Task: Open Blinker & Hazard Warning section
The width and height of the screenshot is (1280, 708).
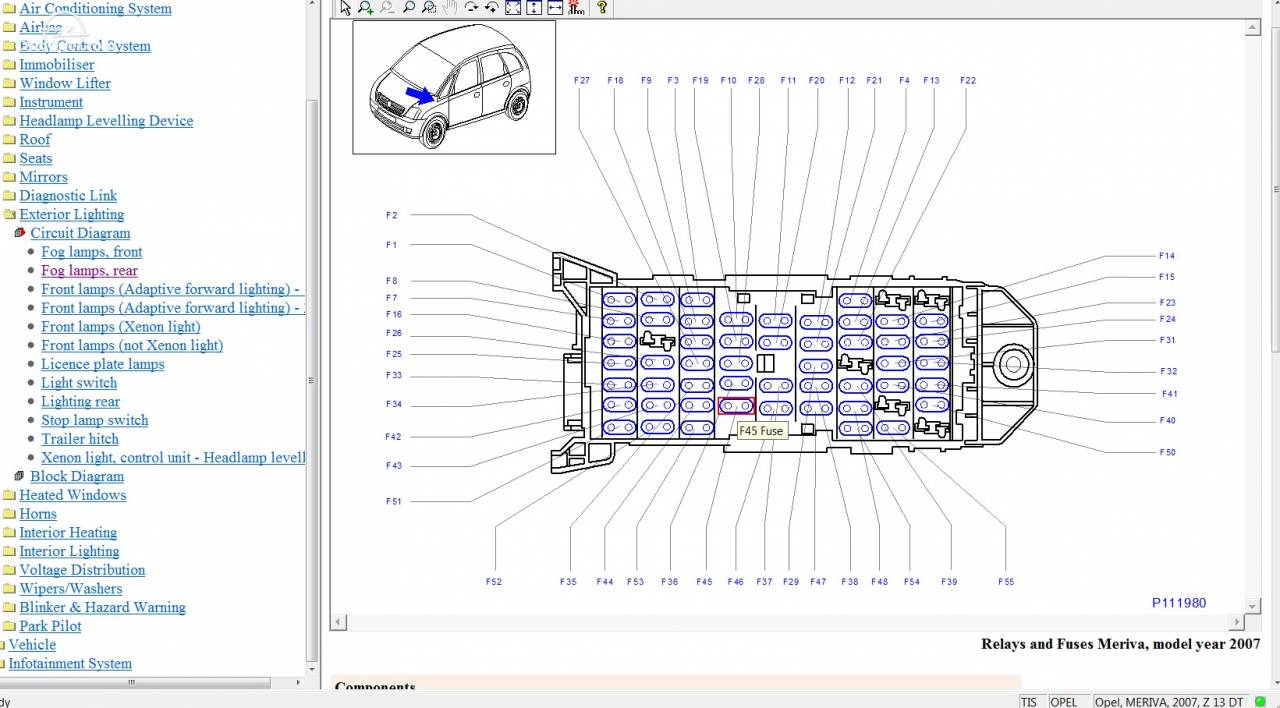Action: tap(102, 608)
